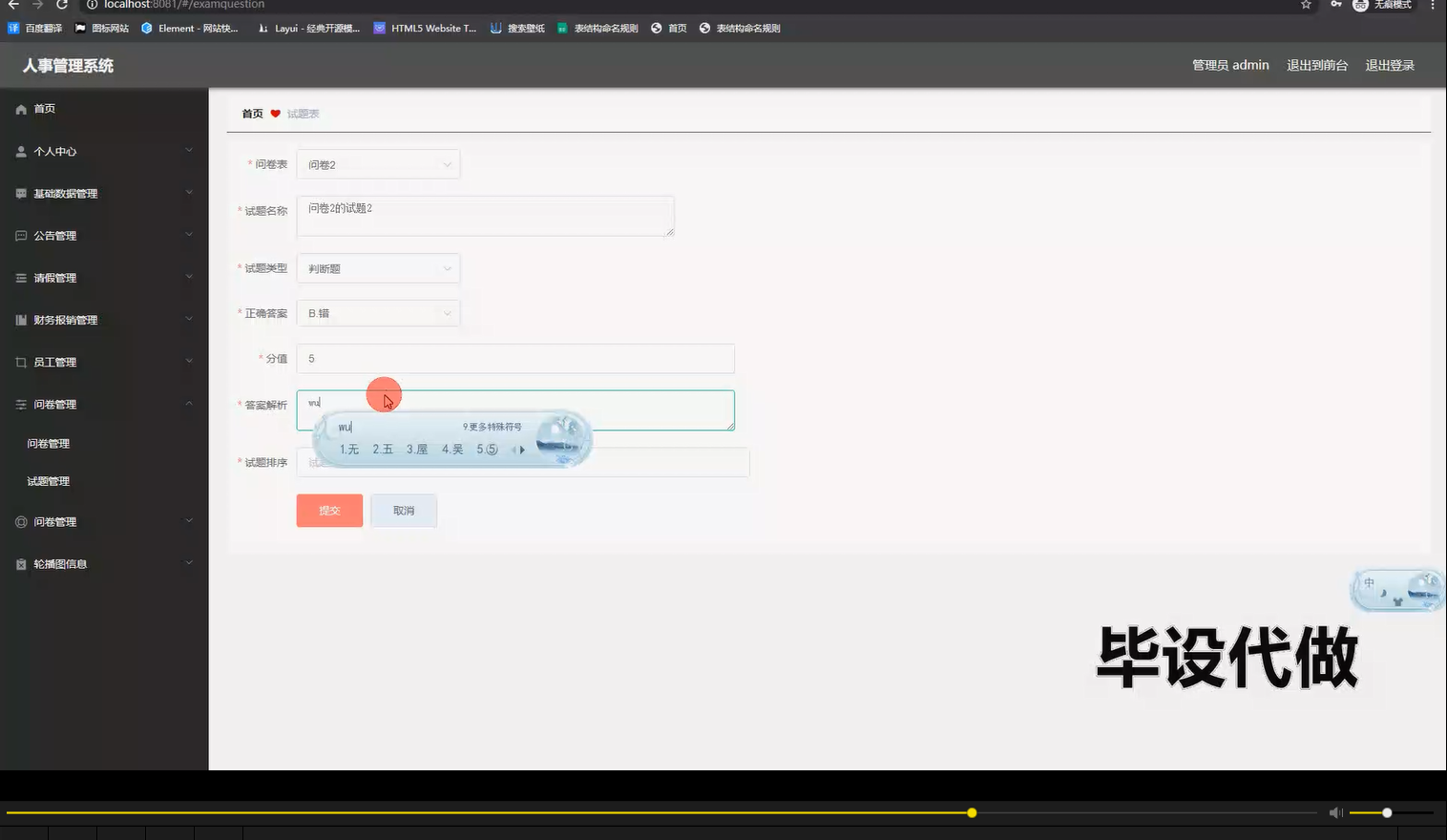Viewport: 1447px width, 840px height.
Task: Select the 员工管理 icon
Action: (20, 361)
